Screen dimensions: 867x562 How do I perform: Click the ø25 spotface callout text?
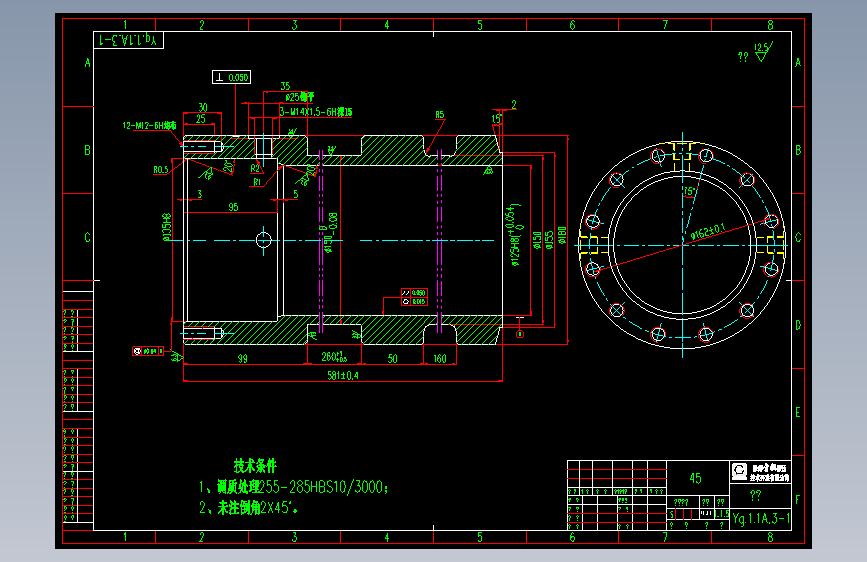(299, 97)
